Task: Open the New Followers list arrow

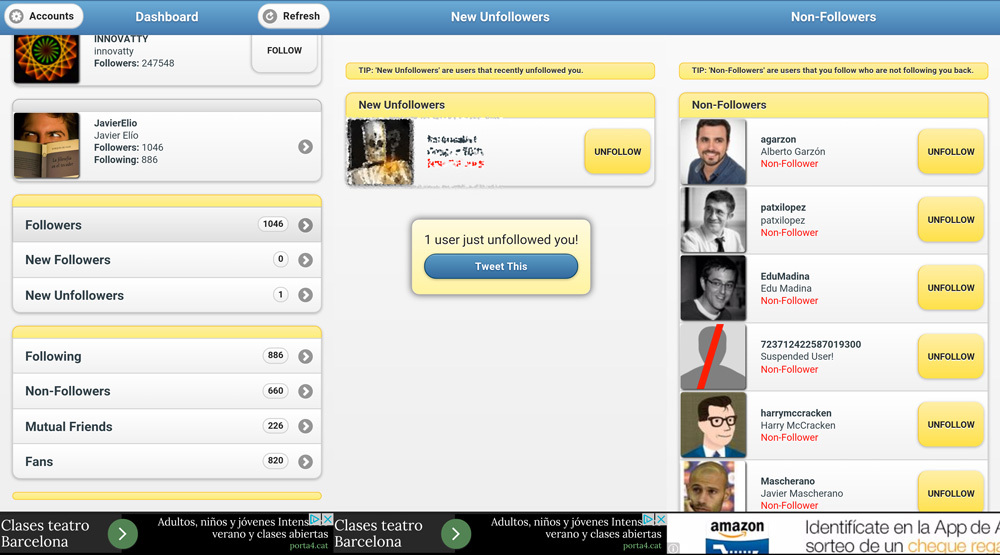Action: point(305,260)
